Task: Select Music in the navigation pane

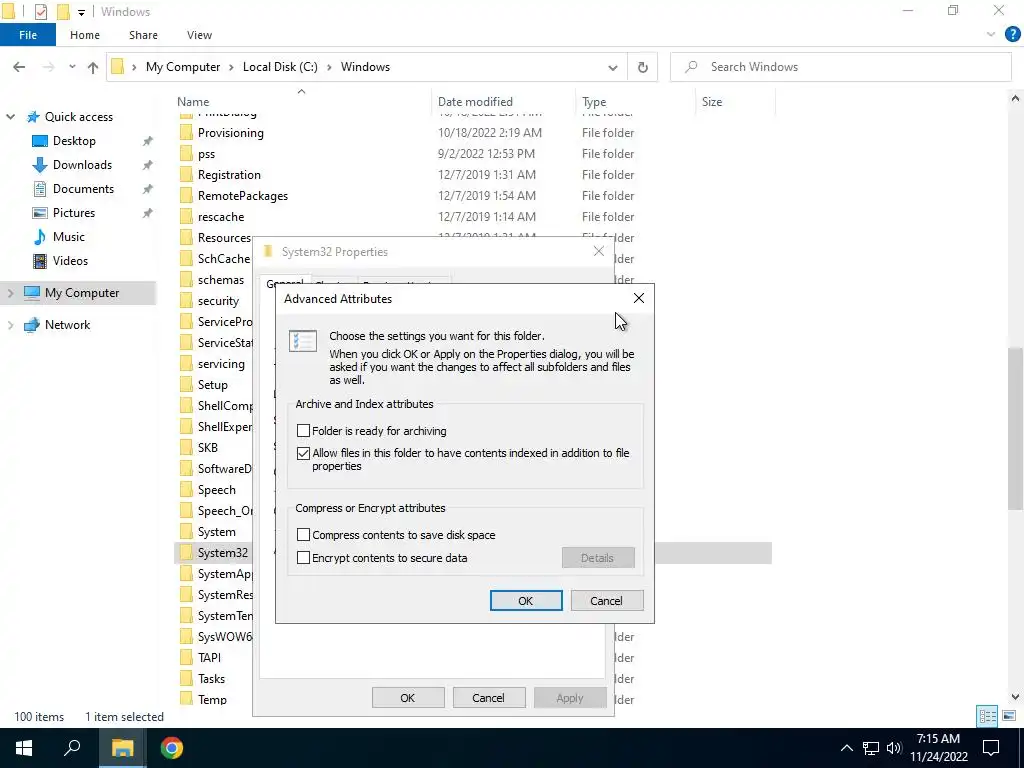Action: click(x=69, y=237)
